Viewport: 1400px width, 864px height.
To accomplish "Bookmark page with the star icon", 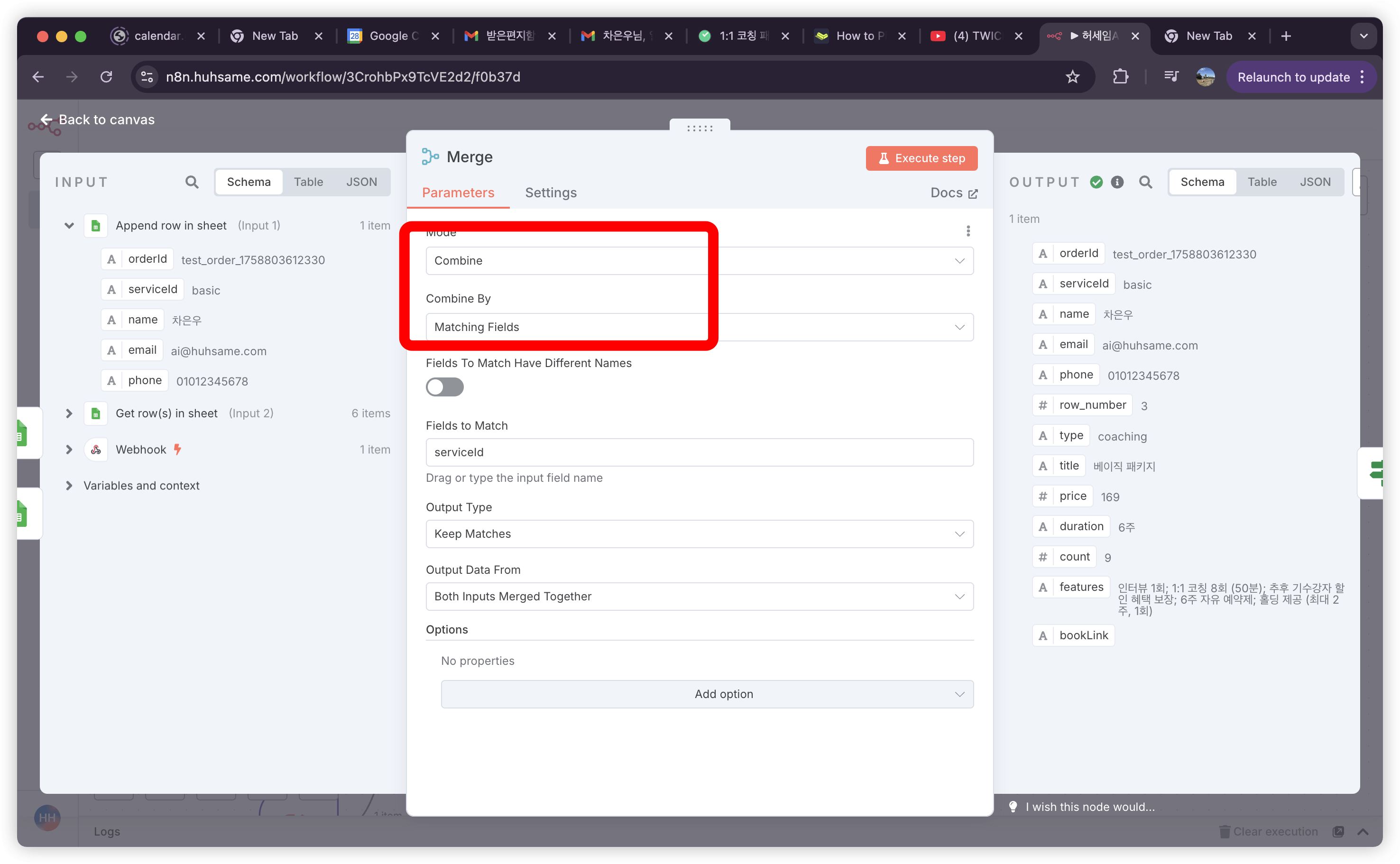I will tap(1073, 77).
